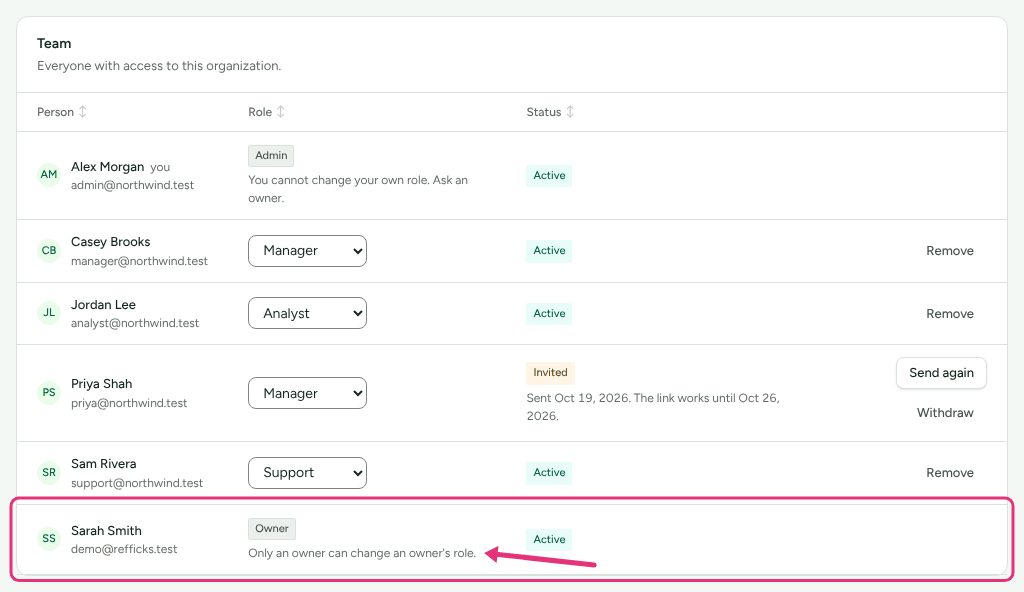Click the name Casey Brooks
Image resolution: width=1024 pixels, height=592 pixels.
point(110,242)
